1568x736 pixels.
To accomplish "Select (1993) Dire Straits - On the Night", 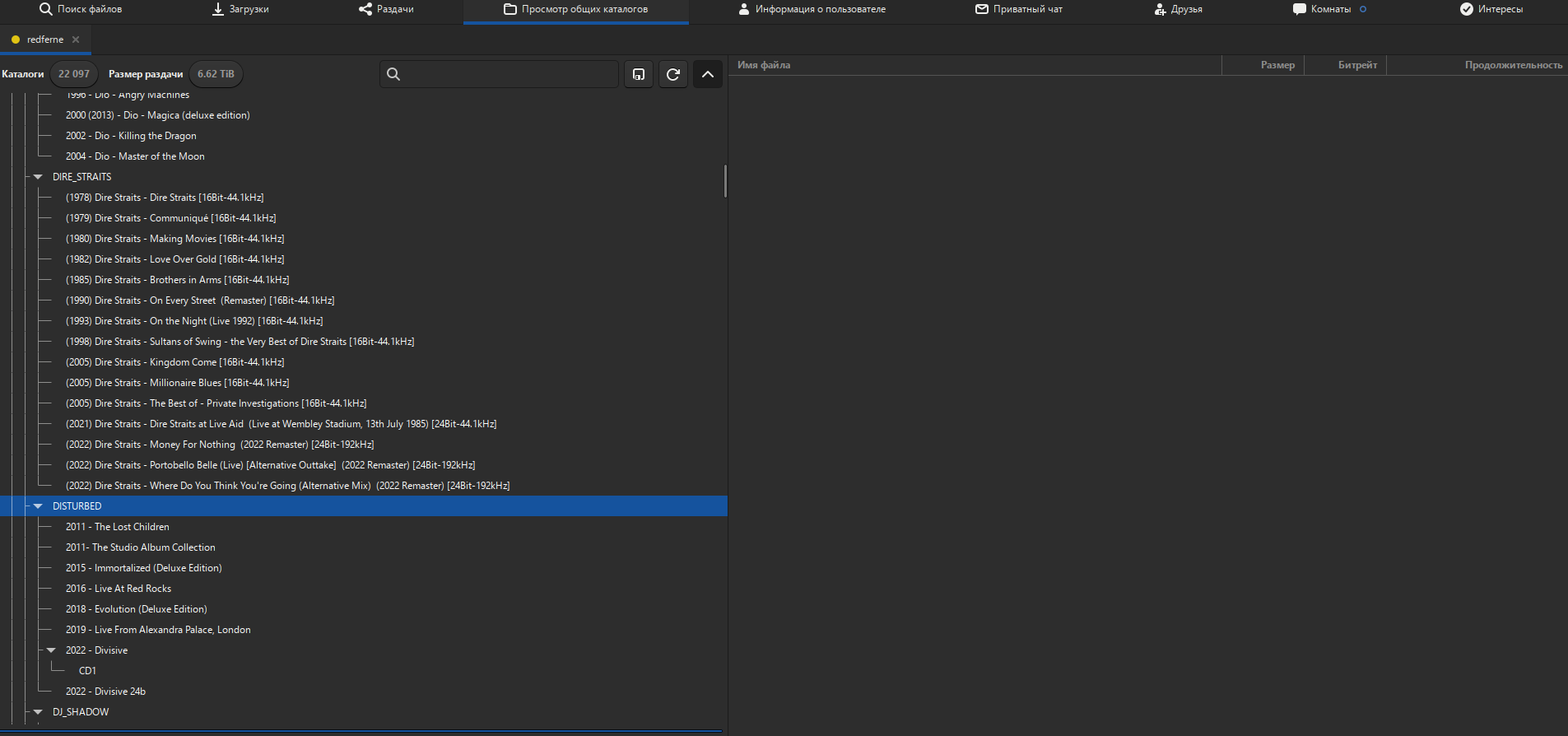I will (194, 321).
